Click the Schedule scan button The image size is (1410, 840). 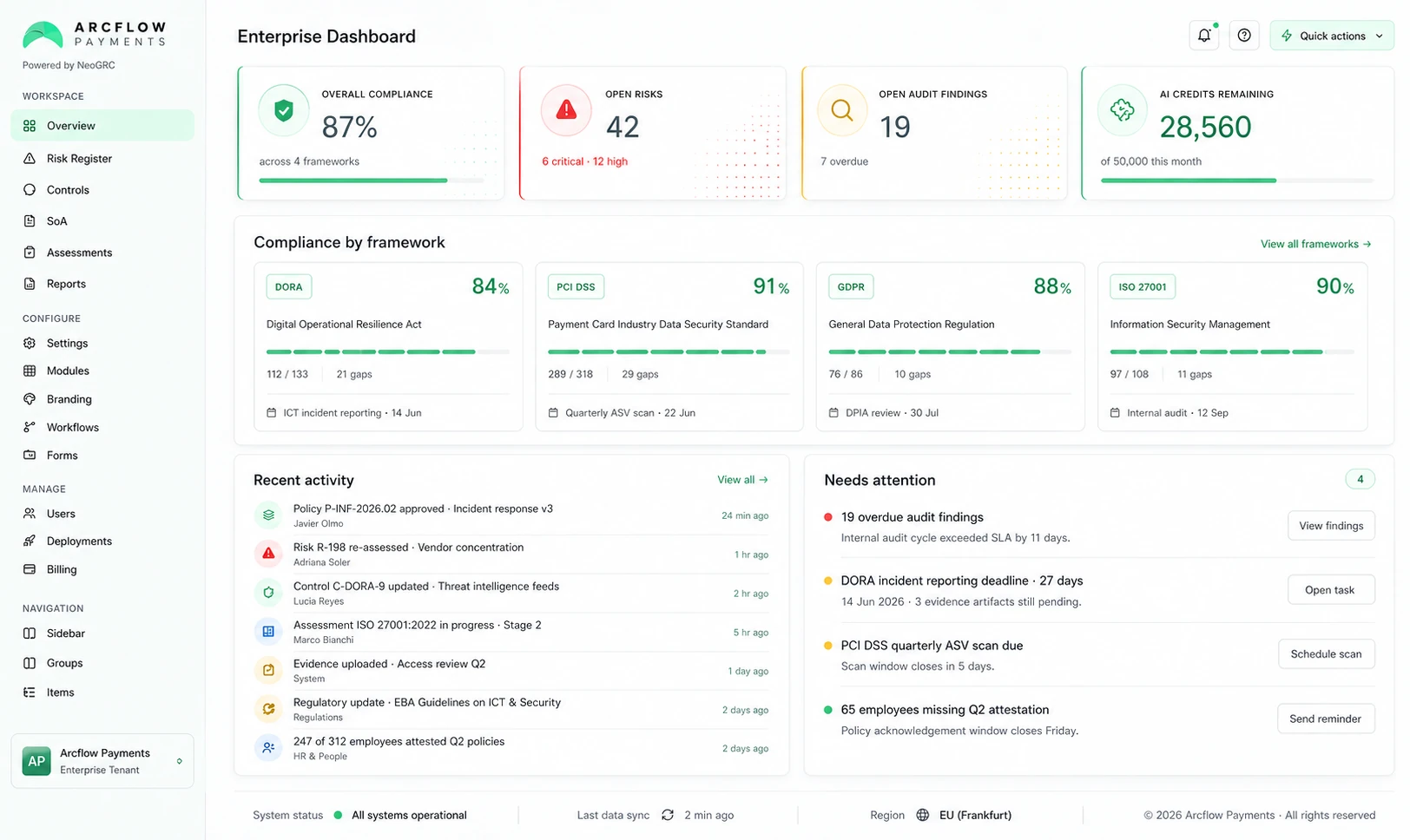(1326, 654)
